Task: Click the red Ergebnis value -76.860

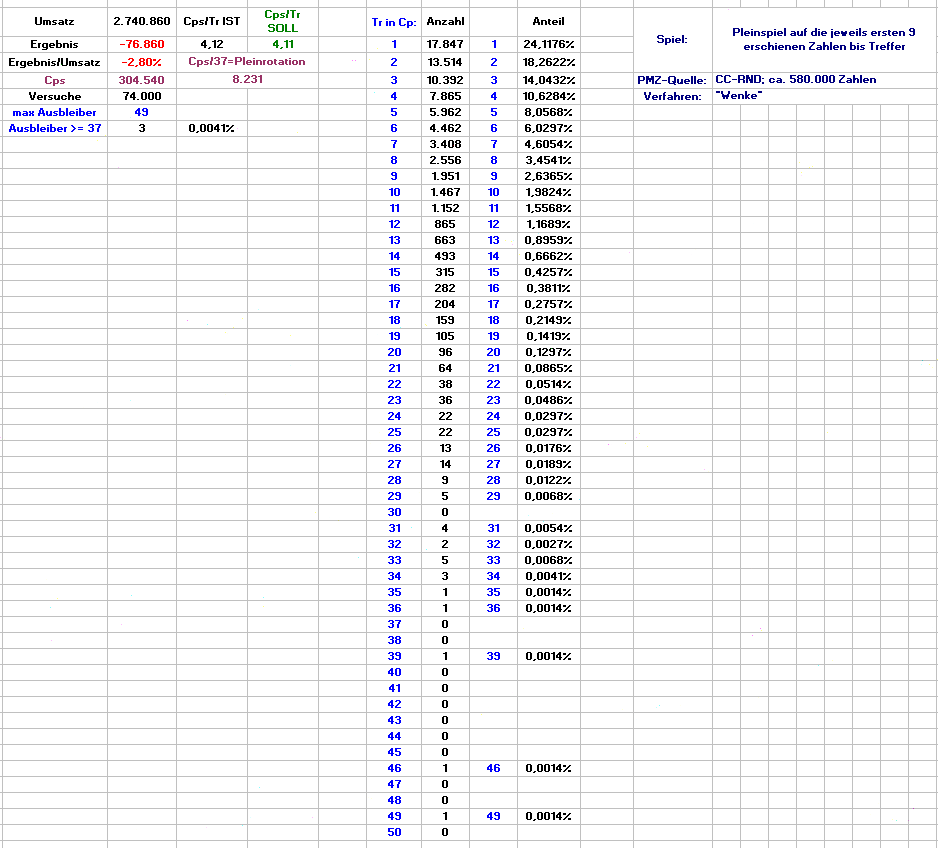Action: [142, 44]
